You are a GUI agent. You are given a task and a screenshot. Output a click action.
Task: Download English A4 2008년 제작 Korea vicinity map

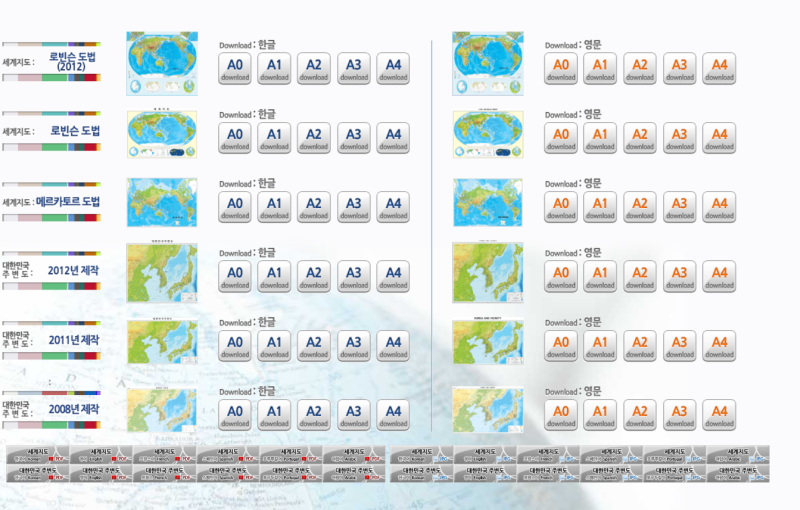(x=719, y=415)
